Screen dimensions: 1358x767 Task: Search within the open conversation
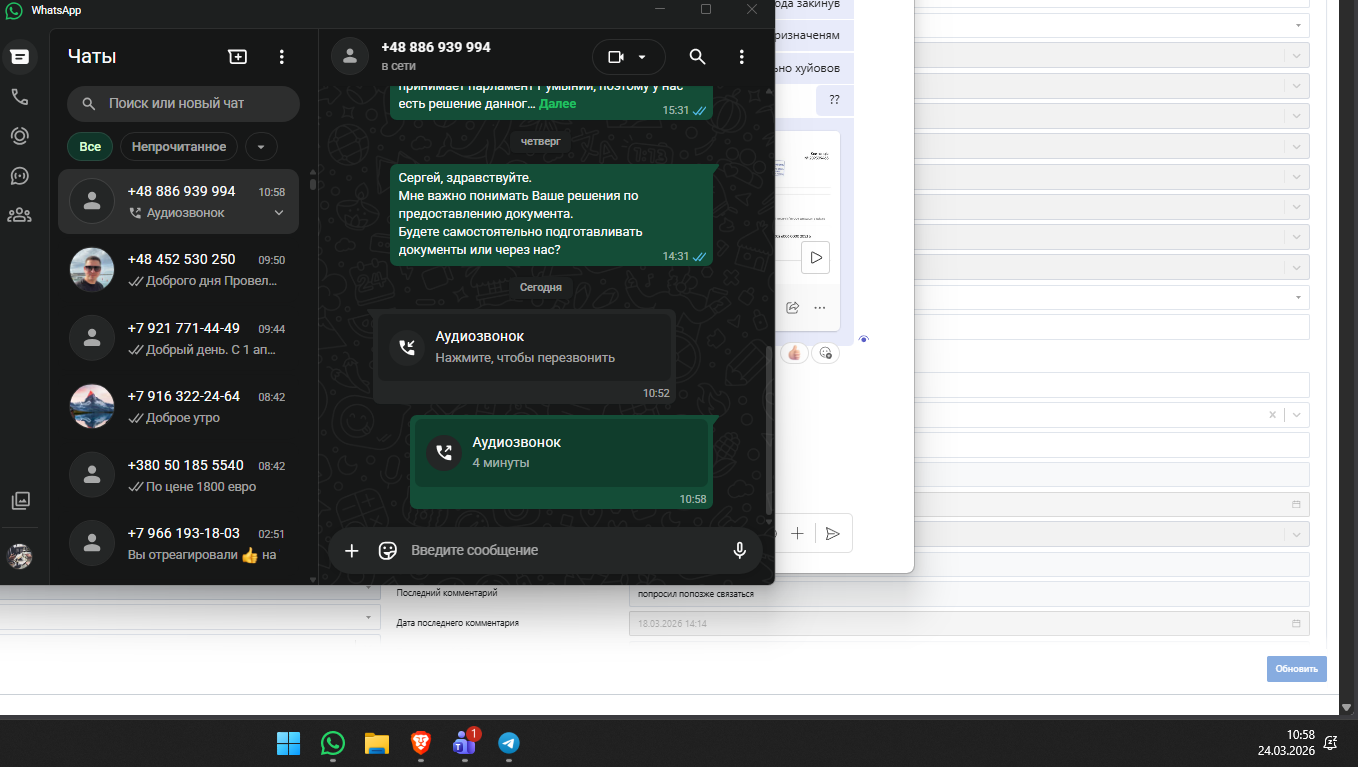point(698,57)
